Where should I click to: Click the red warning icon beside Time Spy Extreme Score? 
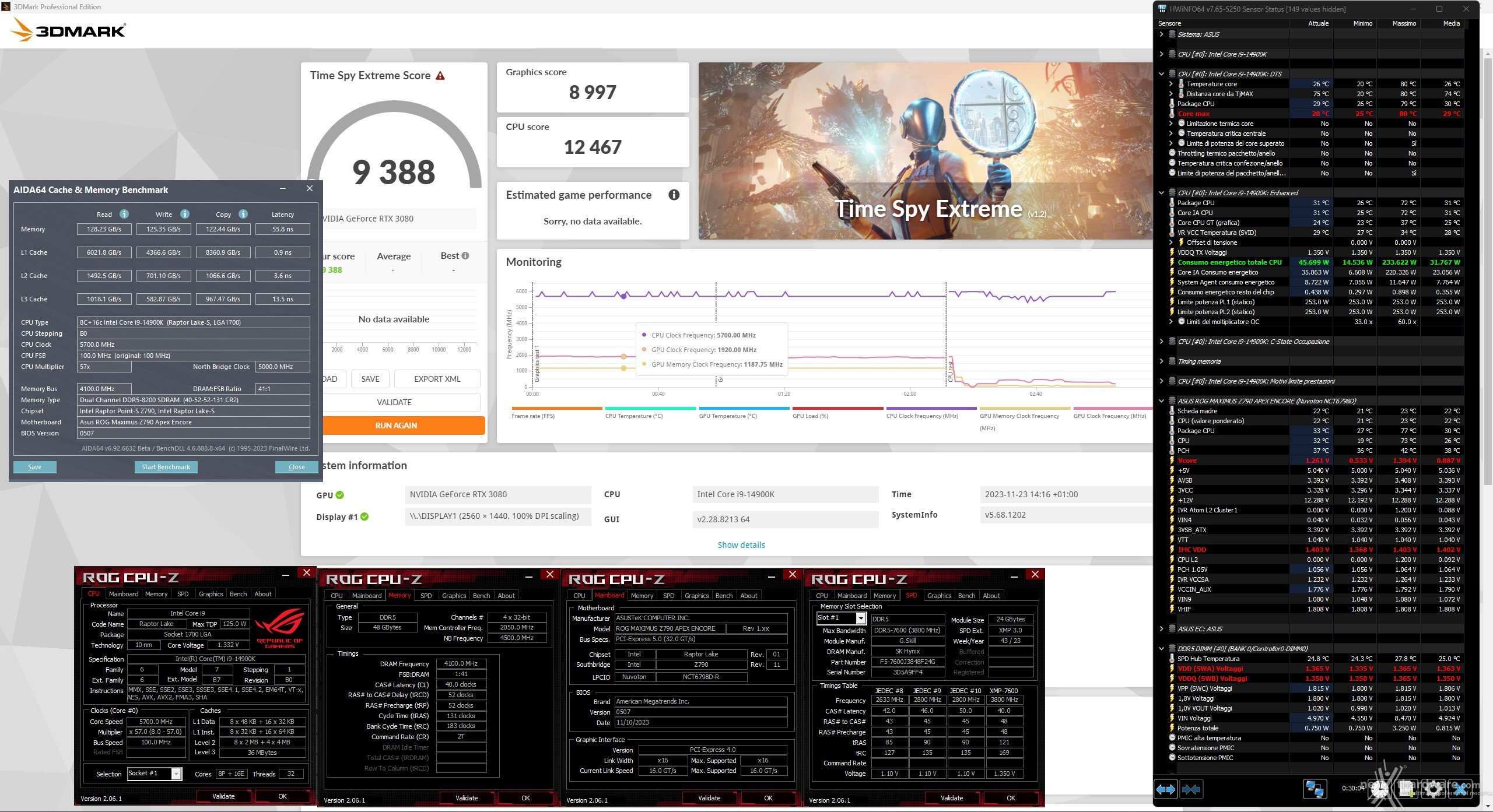coord(440,76)
